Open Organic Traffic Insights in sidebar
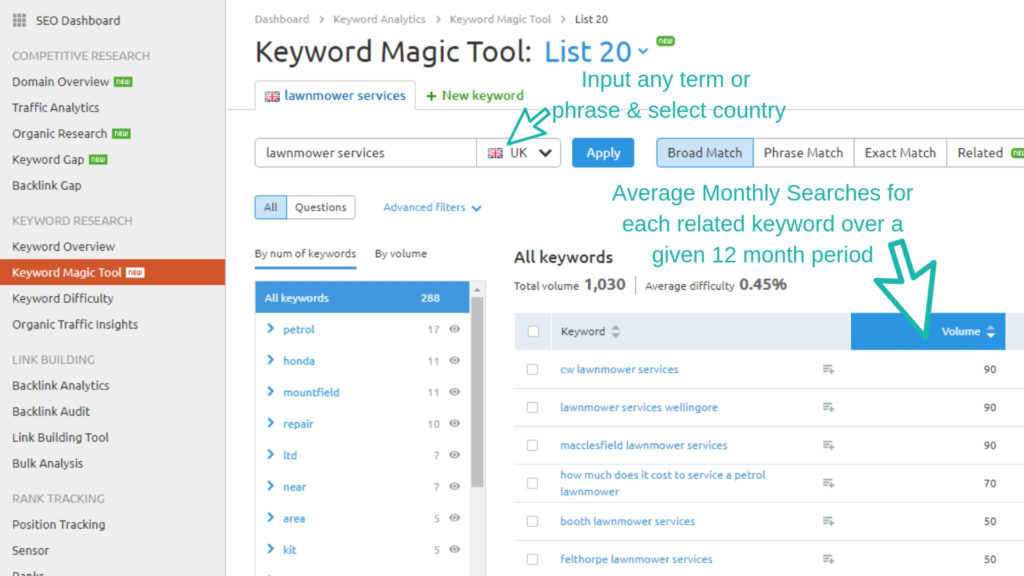This screenshot has height=576, width=1024. pyautogui.click(x=75, y=325)
